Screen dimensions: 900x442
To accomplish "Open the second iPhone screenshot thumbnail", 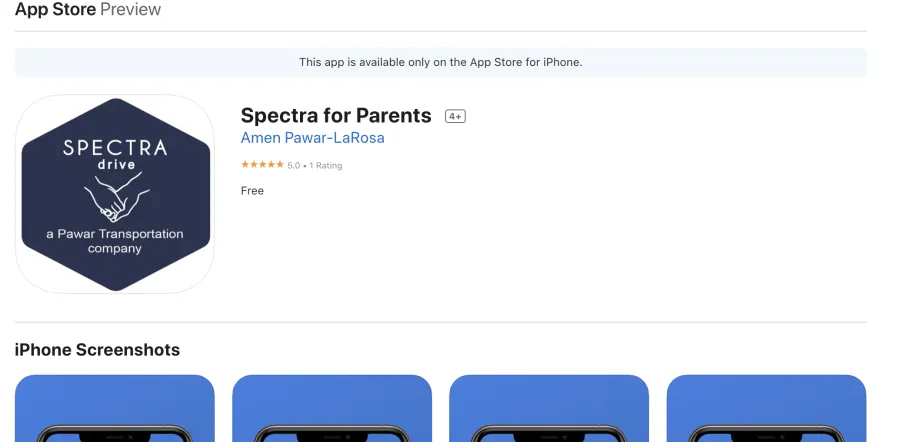I will click(332, 408).
